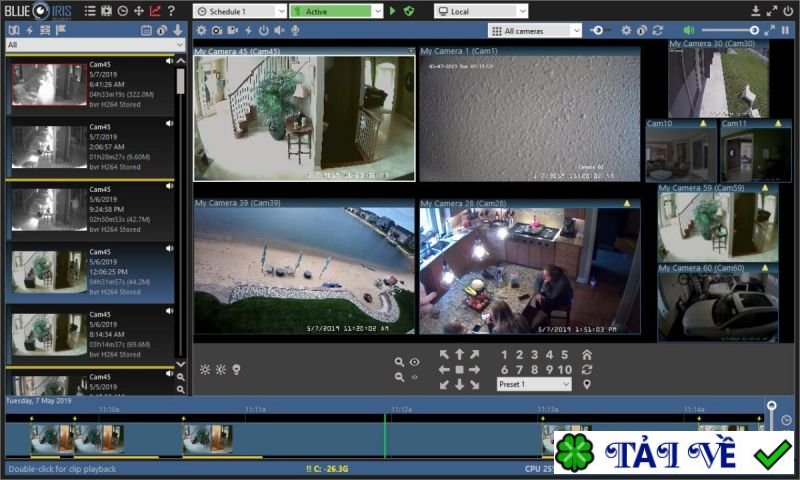Toggle the microphone talk icon
This screenshot has height=480, width=800.
[x=295, y=30]
